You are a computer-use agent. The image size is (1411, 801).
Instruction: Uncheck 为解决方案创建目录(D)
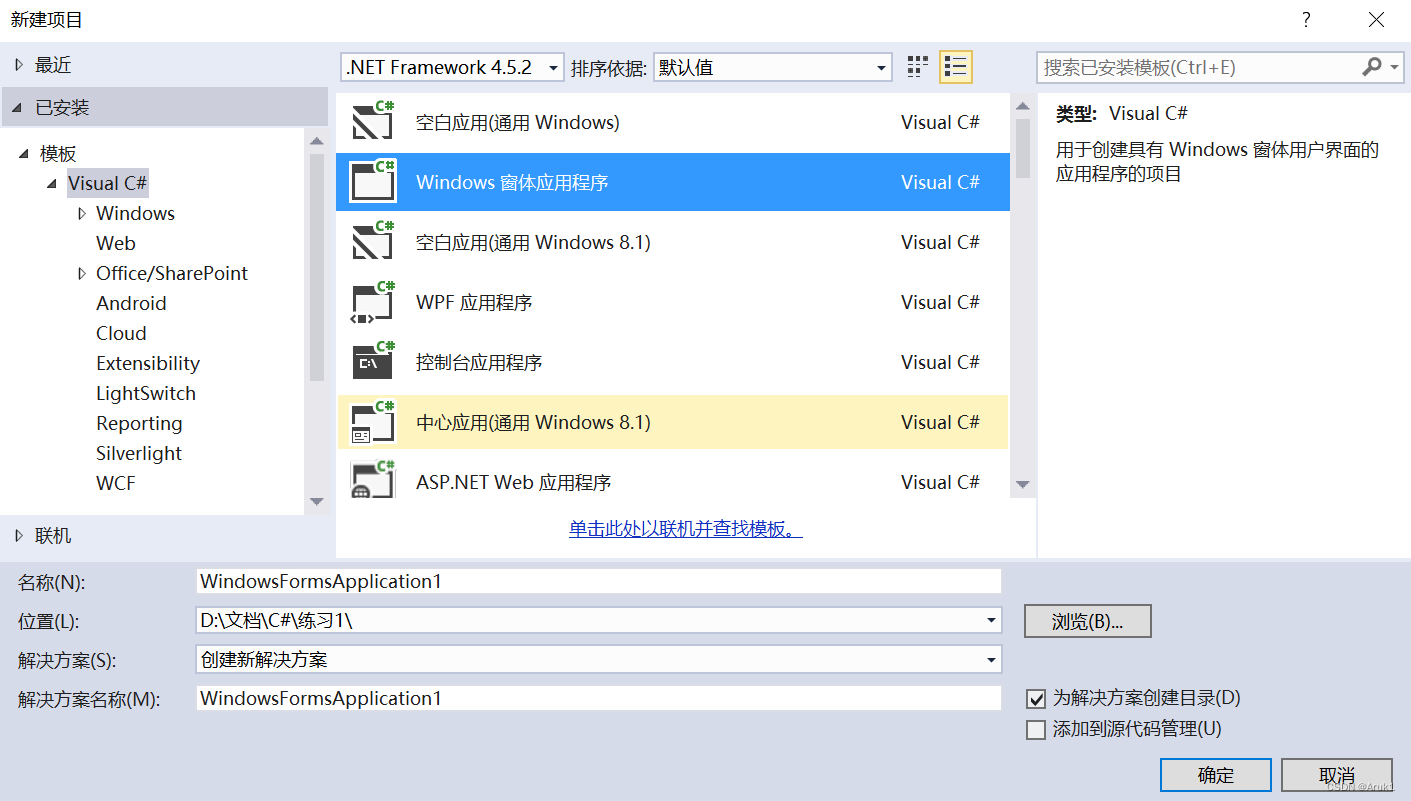[1036, 698]
